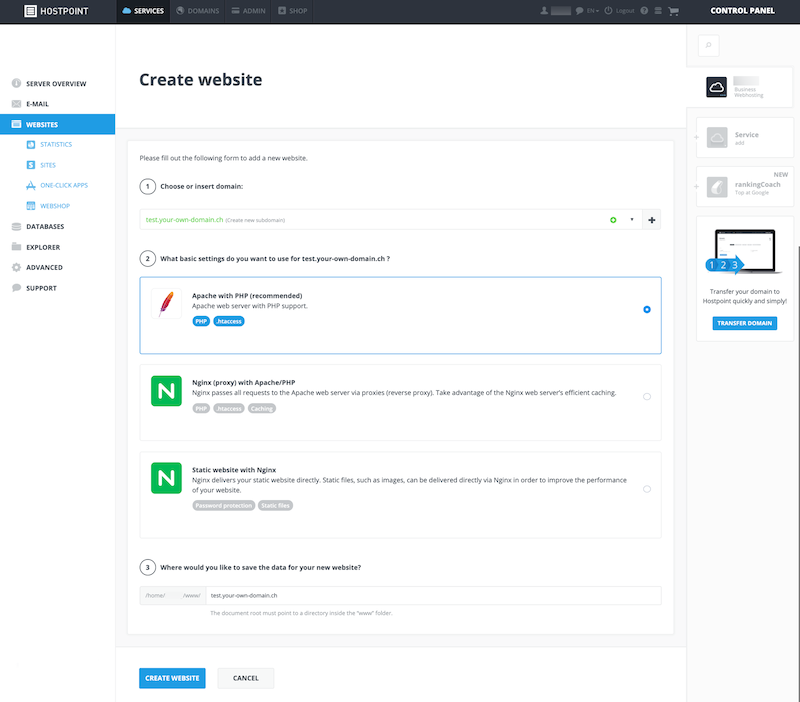800x702 pixels.
Task: Click the Static website with Nginx title
Action: (x=234, y=470)
